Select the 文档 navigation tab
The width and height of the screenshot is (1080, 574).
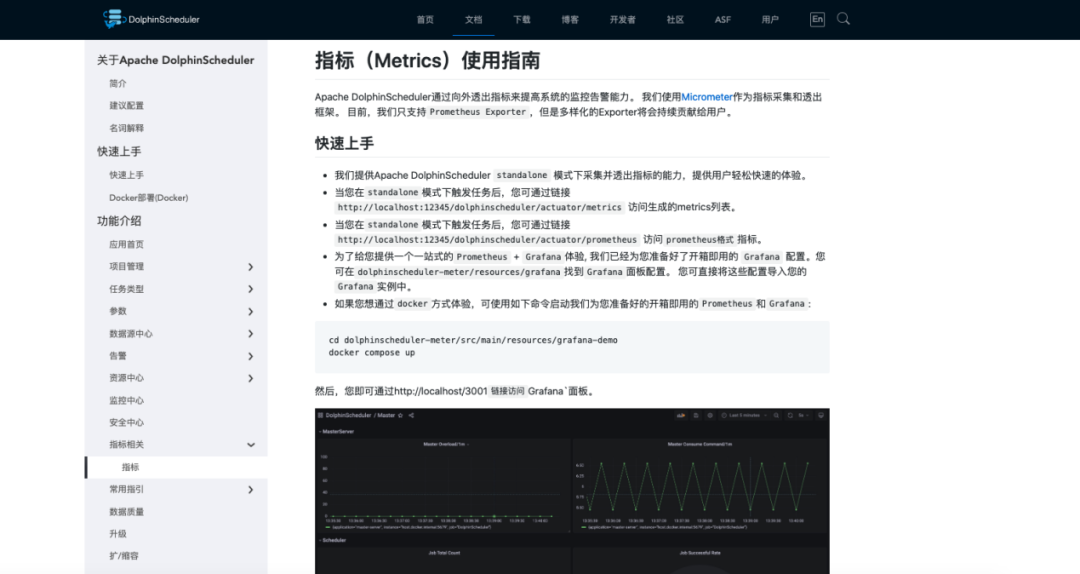tap(473, 20)
